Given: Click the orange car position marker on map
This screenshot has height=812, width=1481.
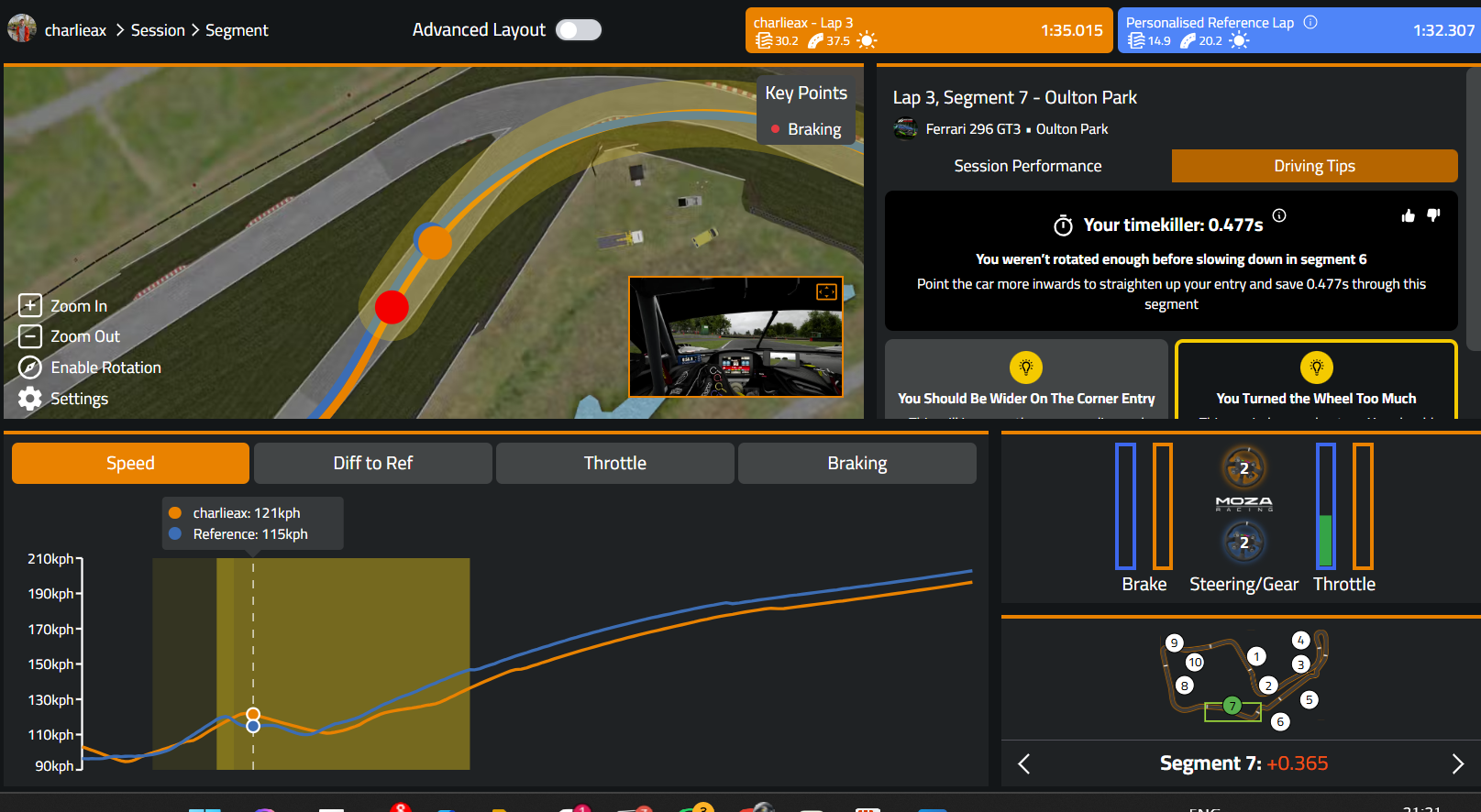Looking at the screenshot, I should tap(435, 243).
